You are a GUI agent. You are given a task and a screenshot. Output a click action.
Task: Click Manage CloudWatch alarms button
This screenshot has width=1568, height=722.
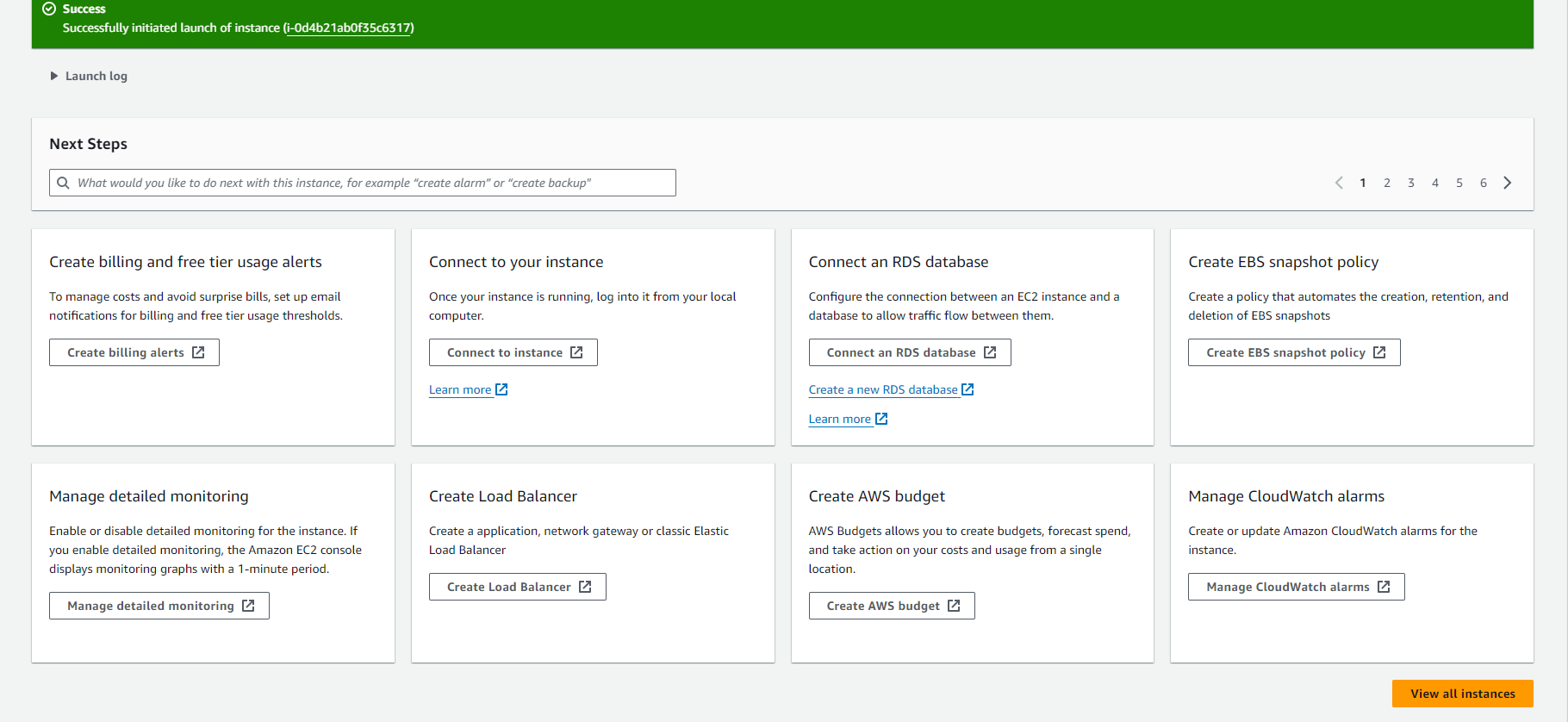(1297, 587)
